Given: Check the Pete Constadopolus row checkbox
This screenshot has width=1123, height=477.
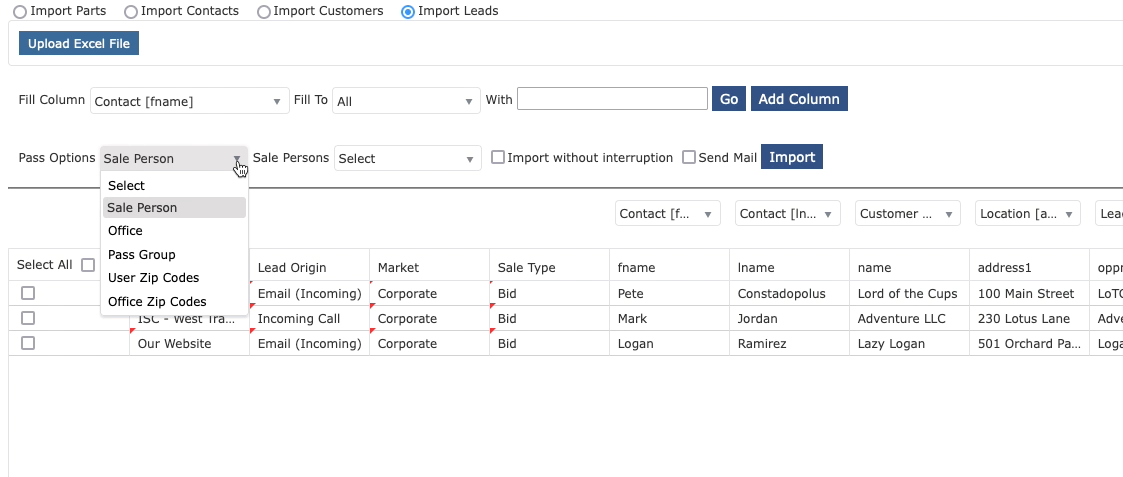Looking at the screenshot, I should pyautogui.click(x=28, y=293).
